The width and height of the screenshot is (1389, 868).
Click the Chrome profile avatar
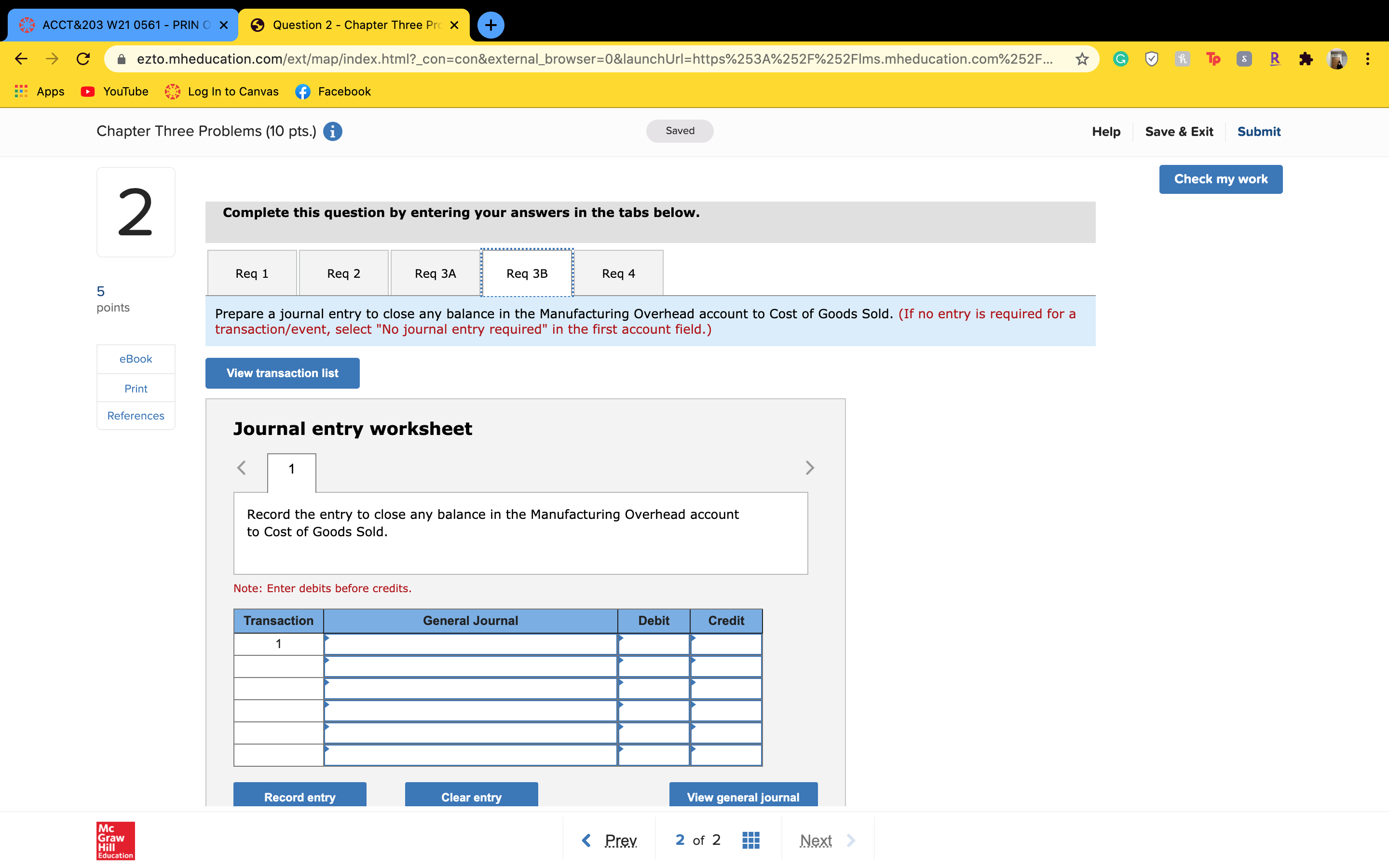[1338, 58]
